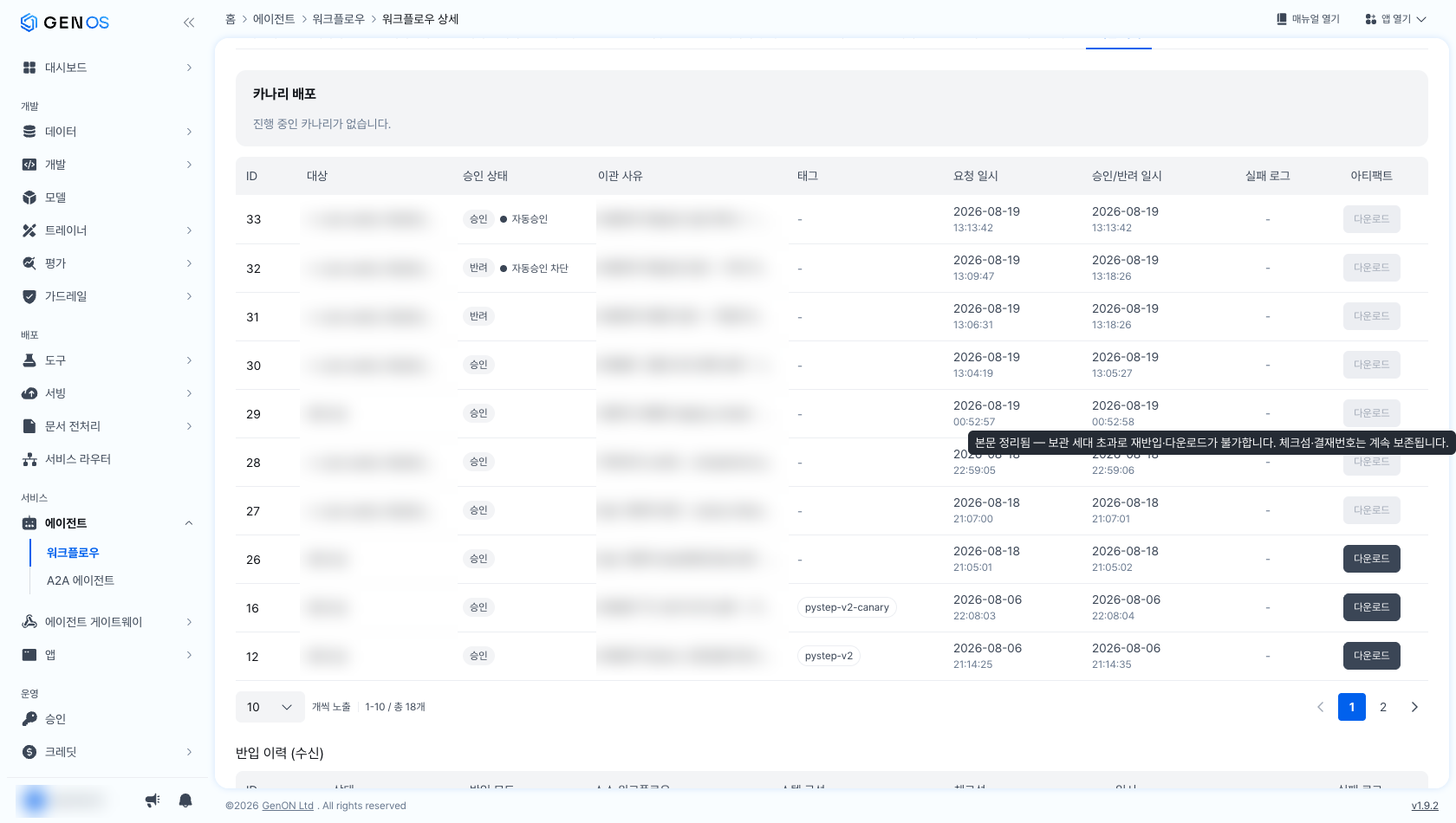This screenshot has width=1456, height=823.
Task: Expand the 앱 sidebar submenu chevron
Action: 189,655
